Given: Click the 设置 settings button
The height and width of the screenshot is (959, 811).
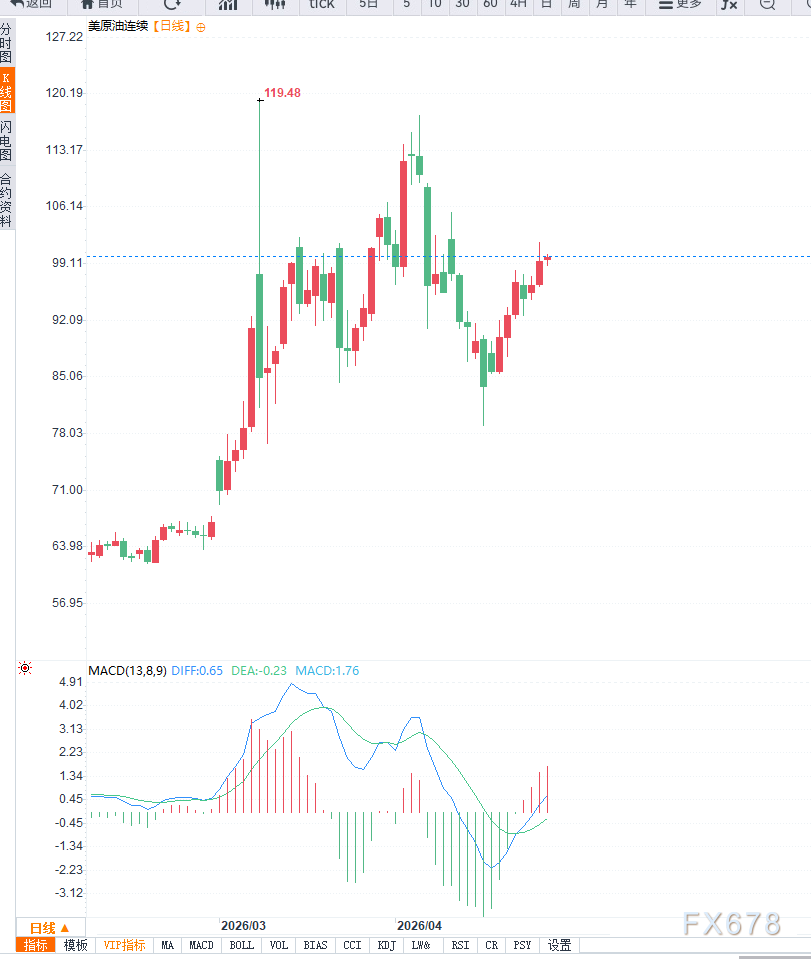Looking at the screenshot, I should click(x=559, y=945).
